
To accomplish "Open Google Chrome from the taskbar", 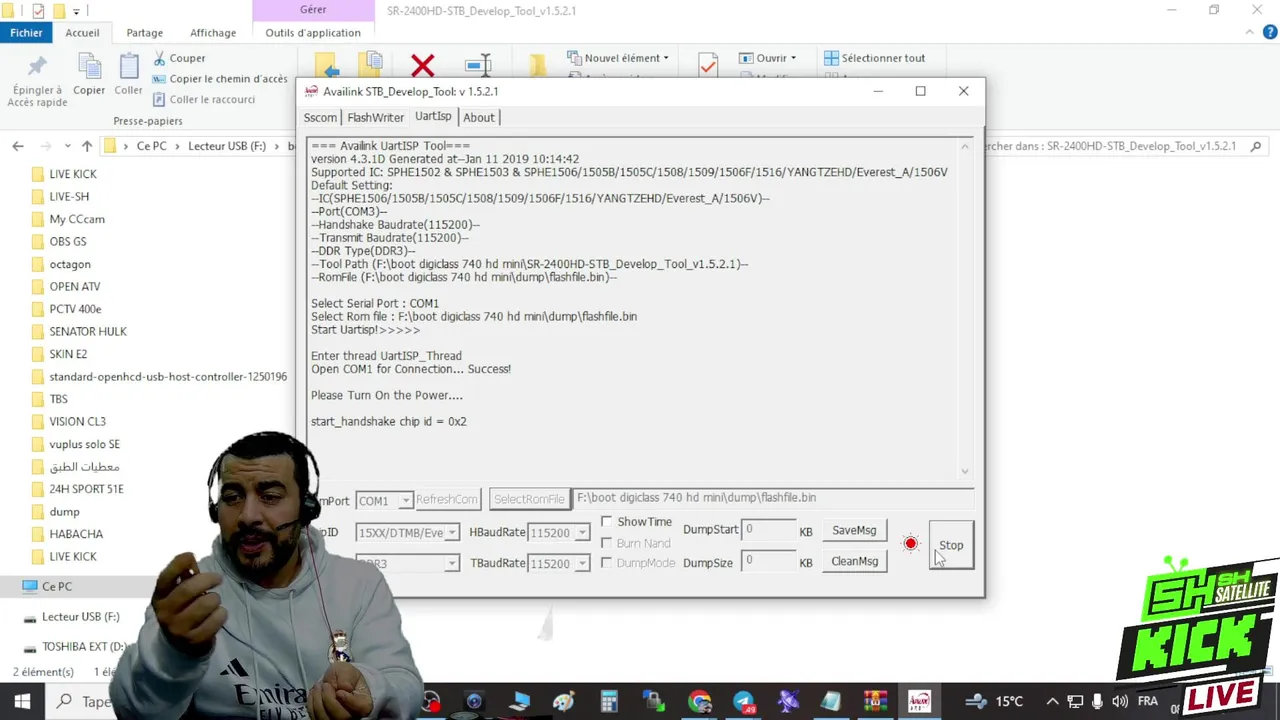I will 699,701.
